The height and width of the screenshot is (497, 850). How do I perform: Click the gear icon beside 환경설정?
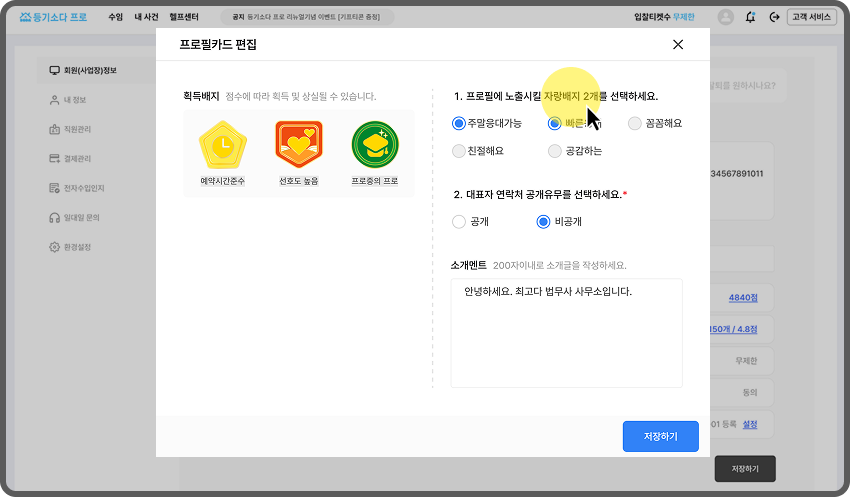point(54,247)
